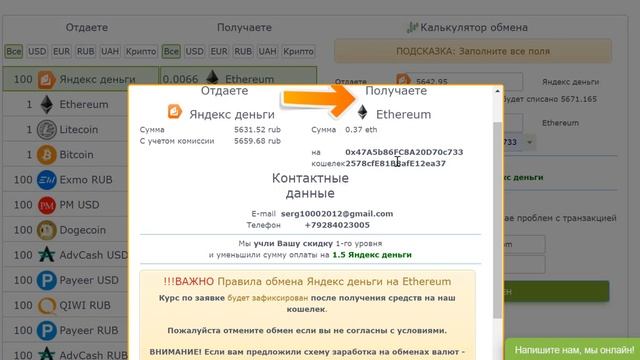This screenshot has height=360, width=640.
Task: Click email serg10002012@gmail.com in dialog
Action: tap(337, 213)
